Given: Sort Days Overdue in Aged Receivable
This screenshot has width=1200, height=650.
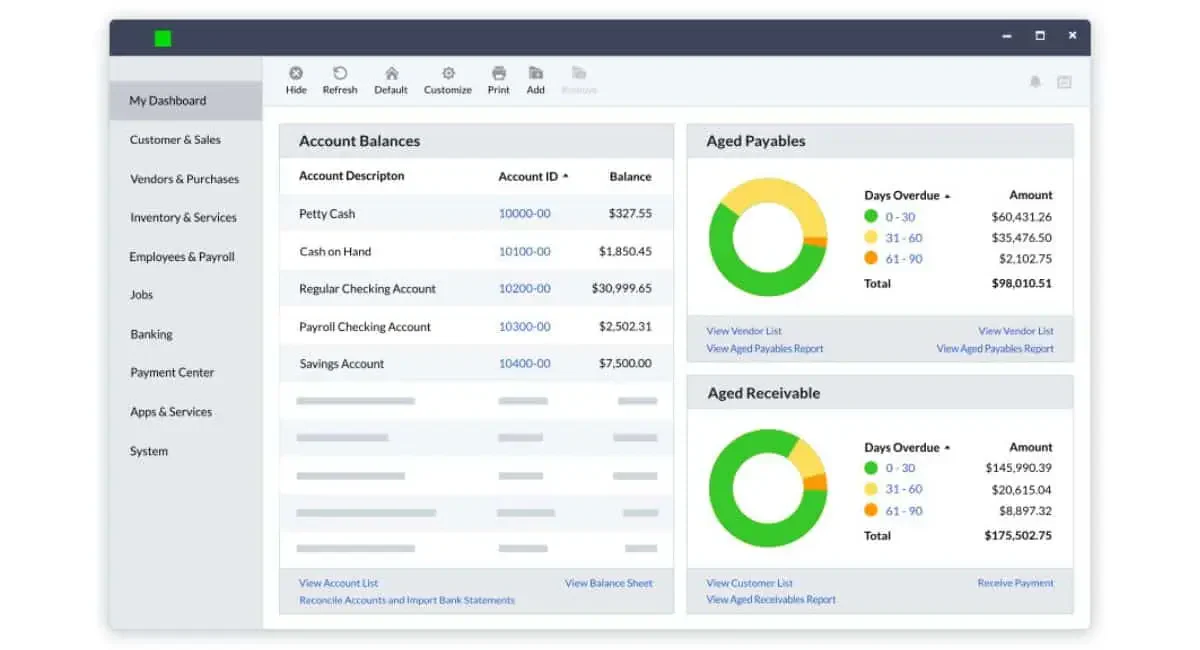Looking at the screenshot, I should (947, 448).
